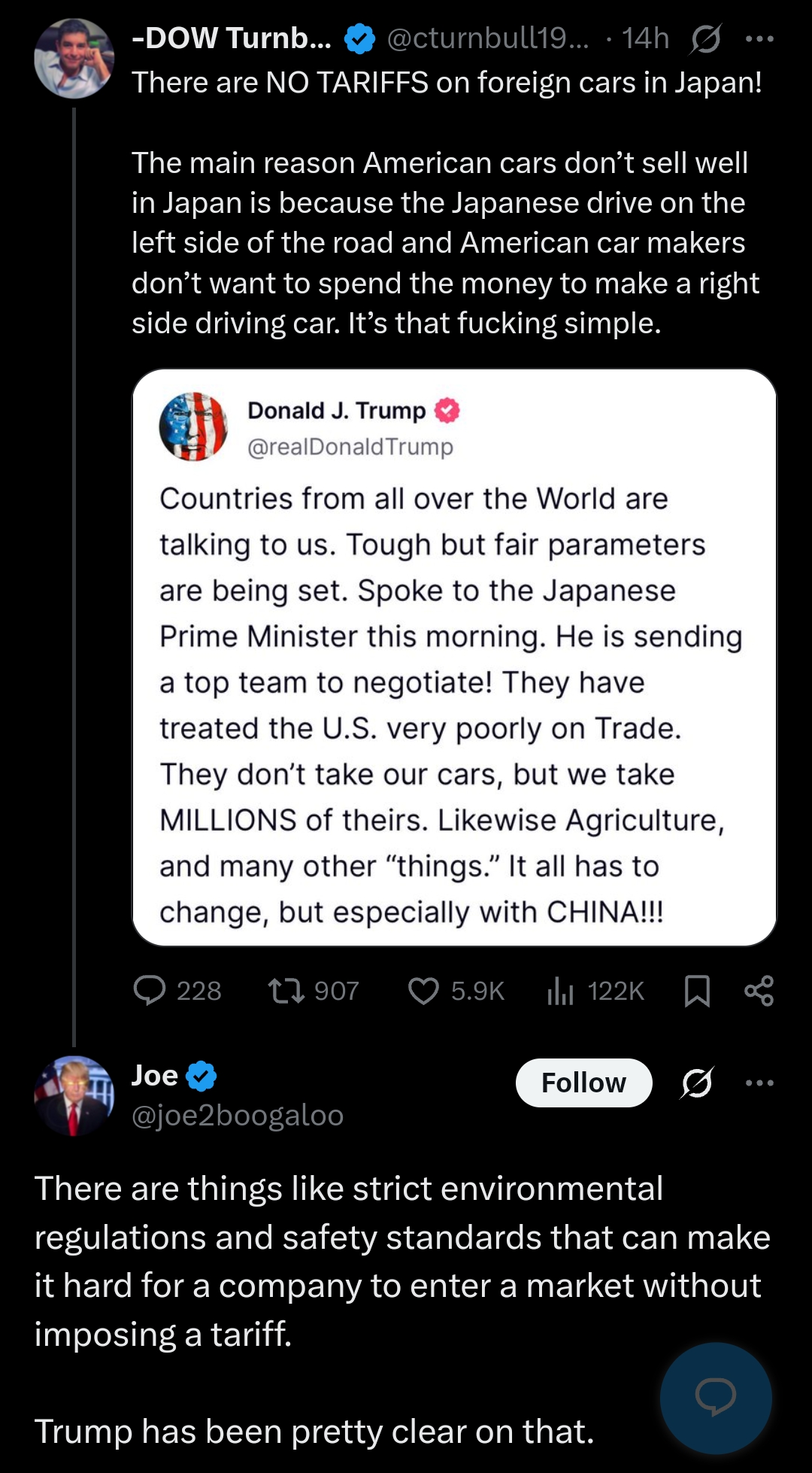The height and width of the screenshot is (1473, 812).
Task: View analytics showing 122K views
Action: point(595,991)
